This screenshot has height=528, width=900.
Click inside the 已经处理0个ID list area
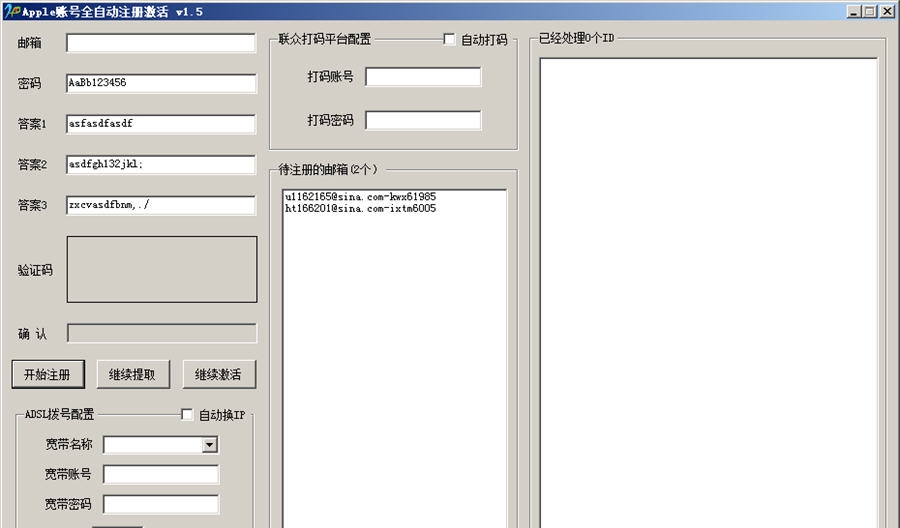(x=708, y=293)
